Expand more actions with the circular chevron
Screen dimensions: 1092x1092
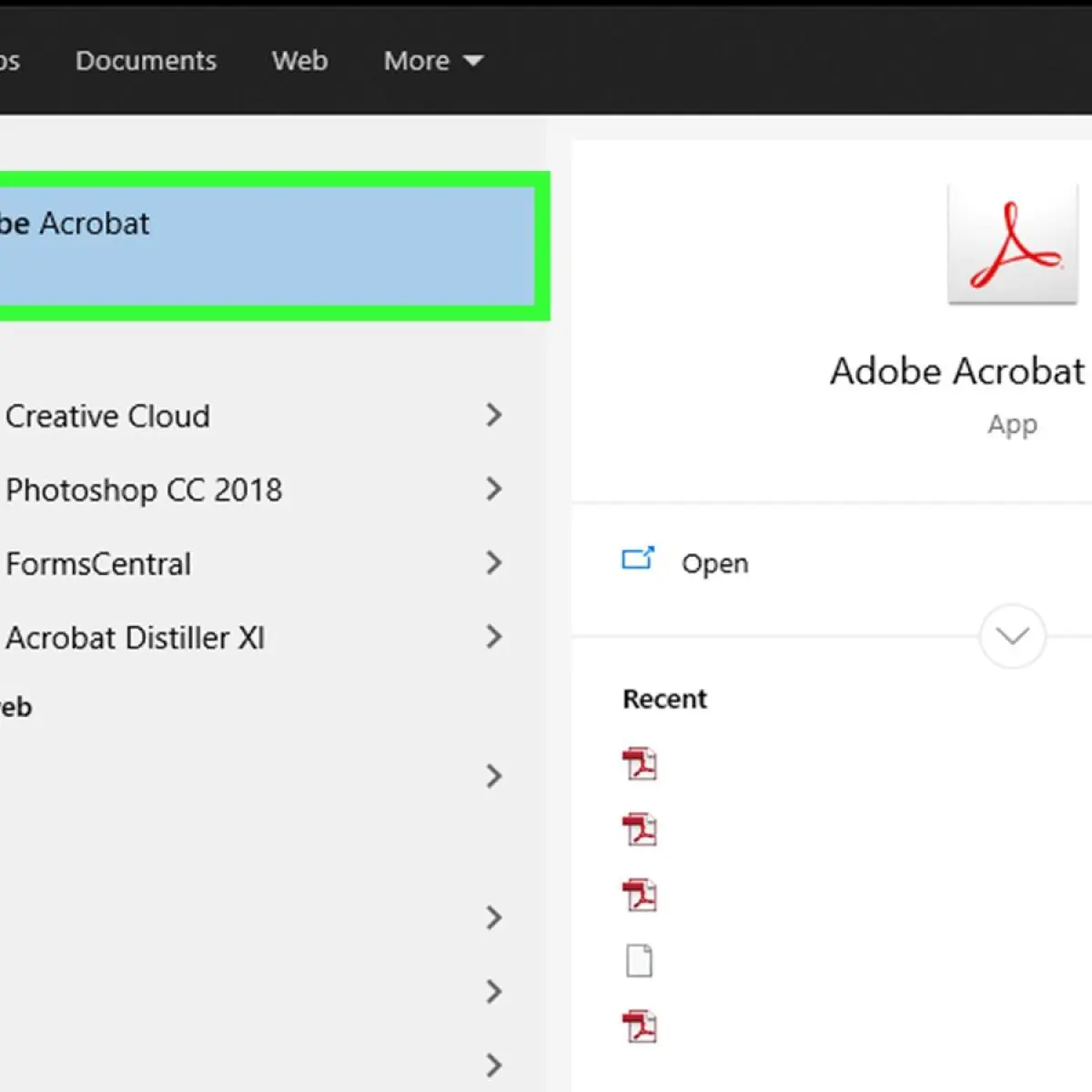pos(1013,635)
